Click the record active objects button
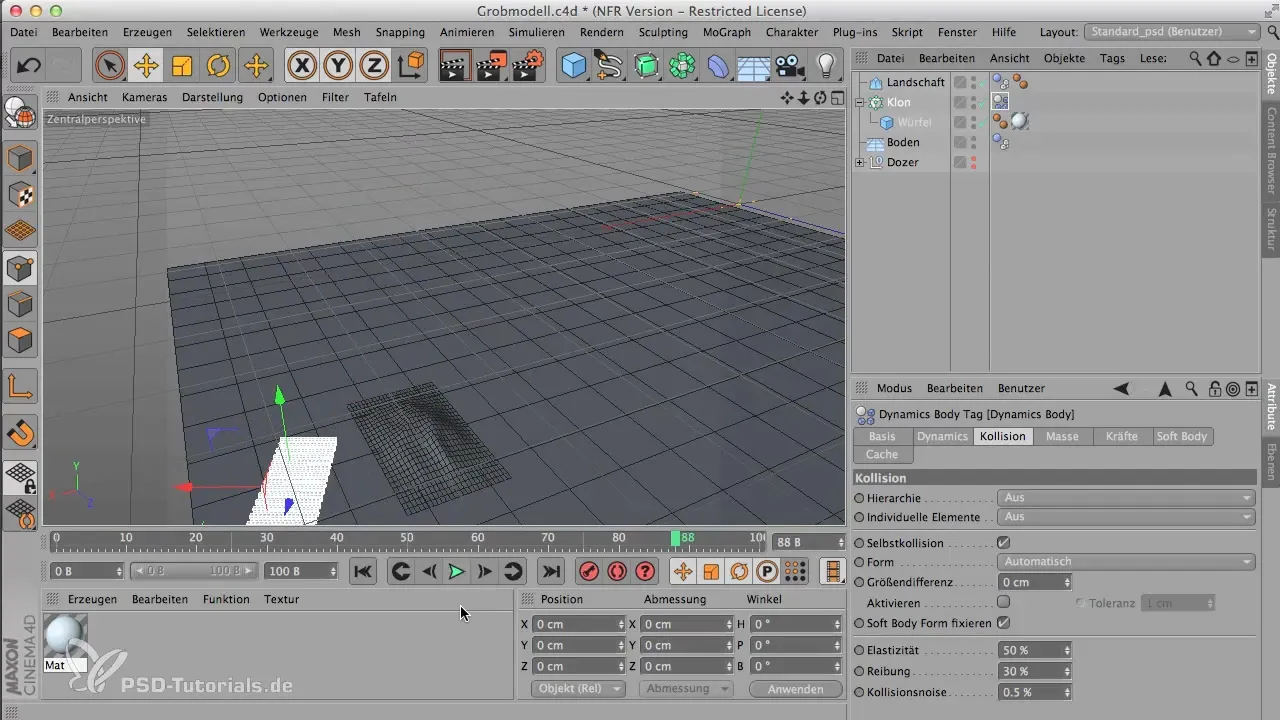The width and height of the screenshot is (1280, 720). pyautogui.click(x=589, y=571)
